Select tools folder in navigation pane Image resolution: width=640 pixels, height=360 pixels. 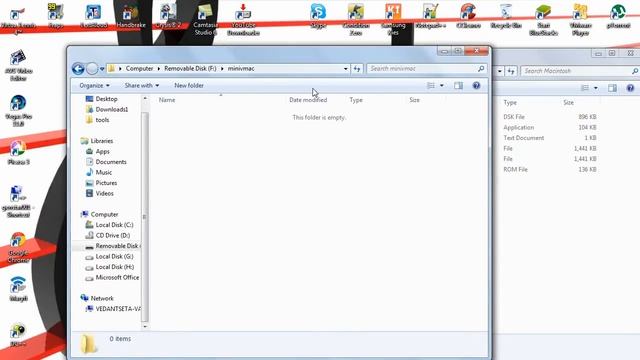tap(98, 120)
